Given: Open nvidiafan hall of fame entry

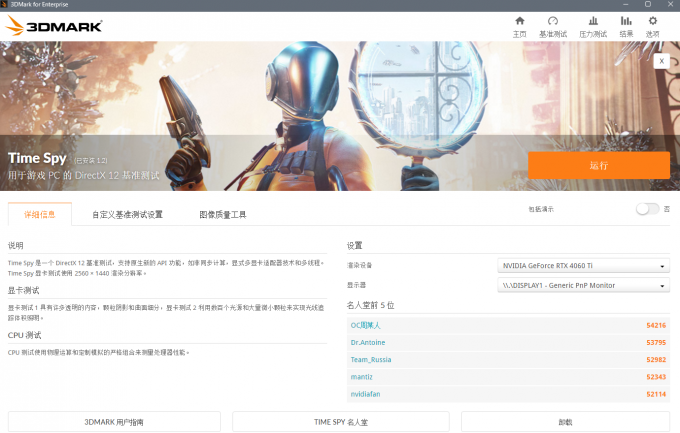Looking at the screenshot, I should coord(366,394).
